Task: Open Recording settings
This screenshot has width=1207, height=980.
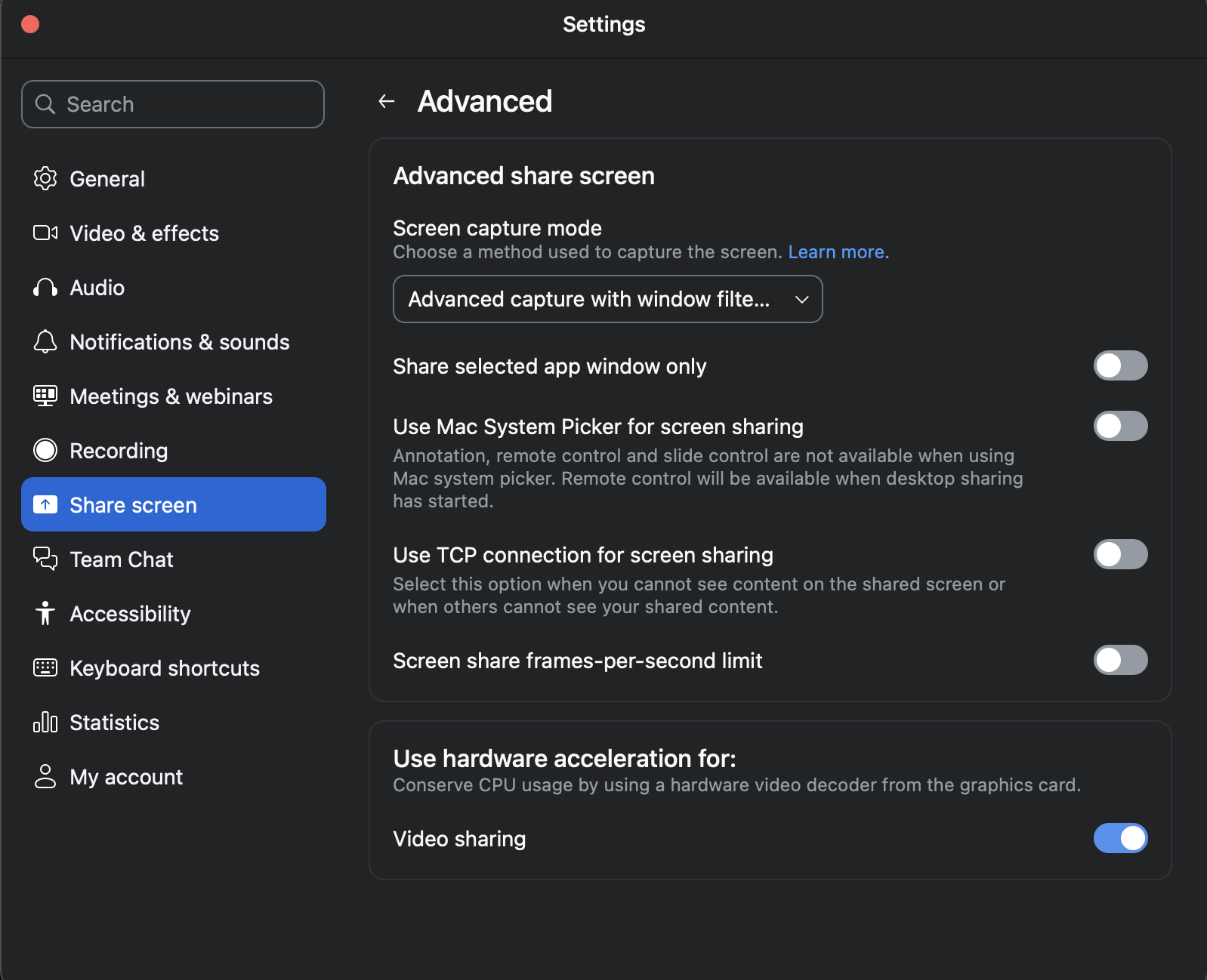Action: (x=174, y=451)
